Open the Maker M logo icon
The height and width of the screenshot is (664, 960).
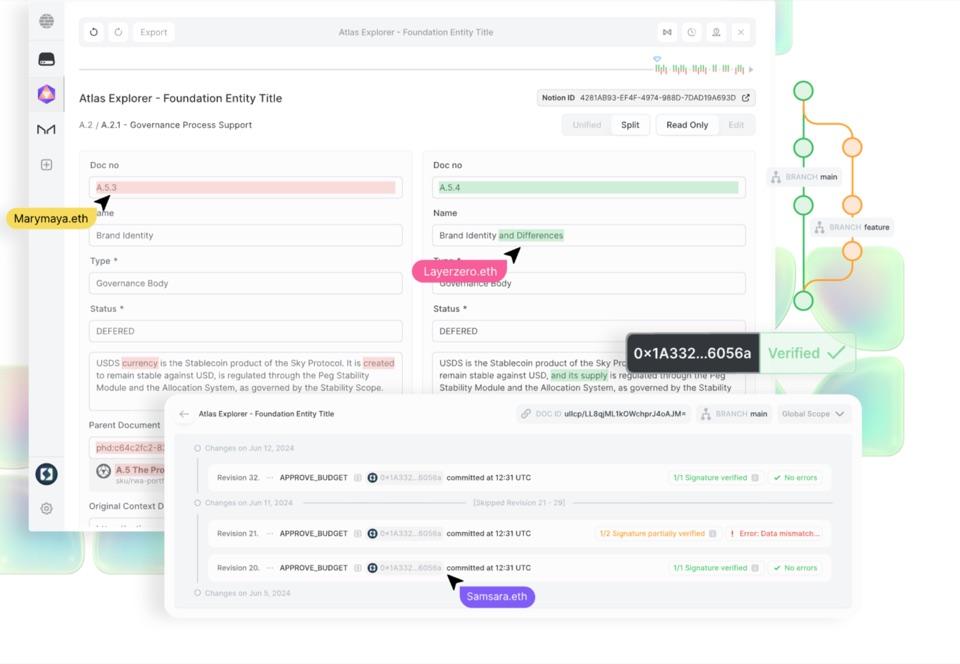tap(47, 129)
